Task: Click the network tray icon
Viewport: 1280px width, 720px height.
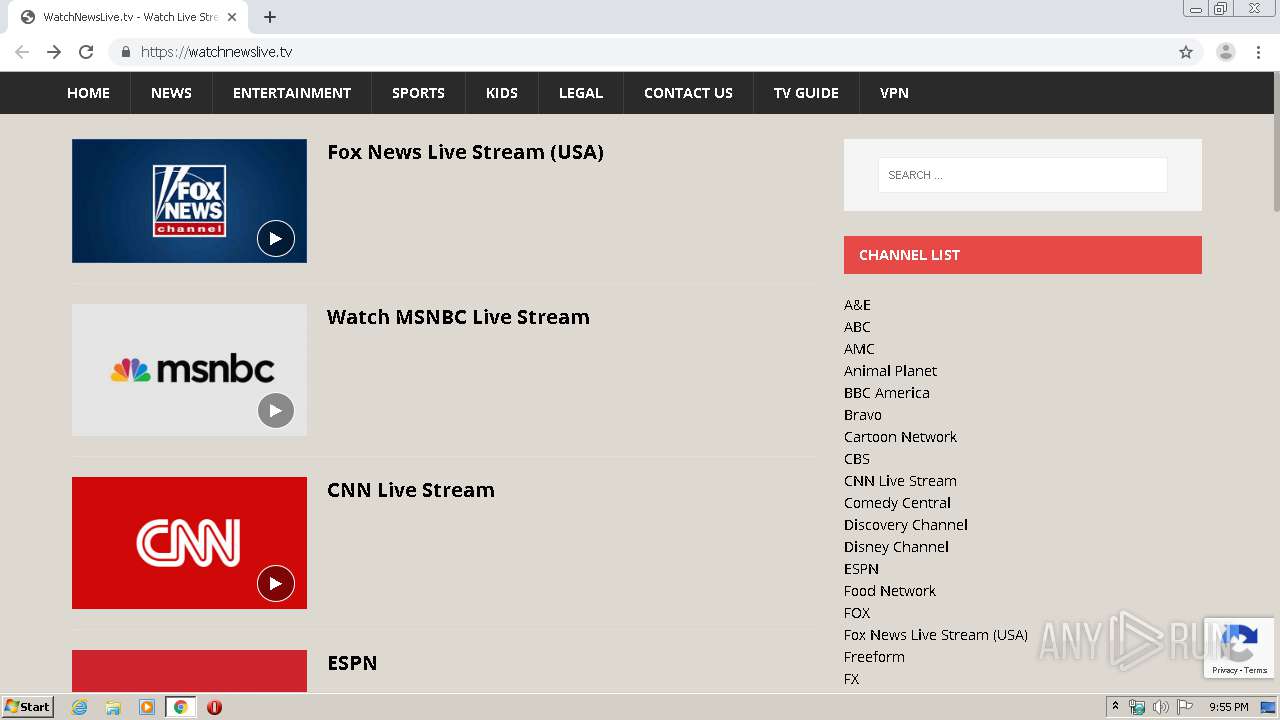Action: (1137, 707)
